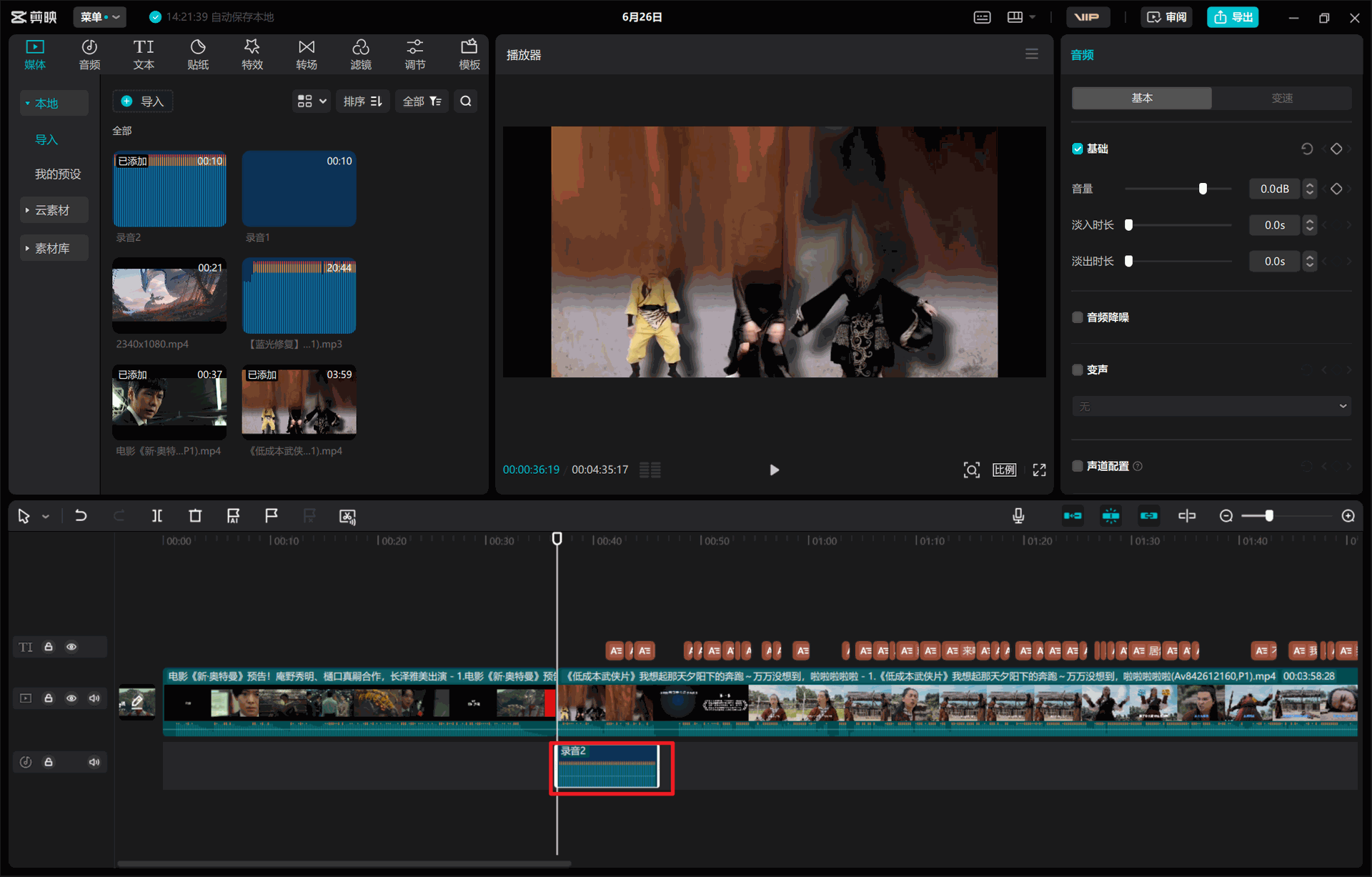Click the 比例 aspect ratio button

pos(1004,470)
